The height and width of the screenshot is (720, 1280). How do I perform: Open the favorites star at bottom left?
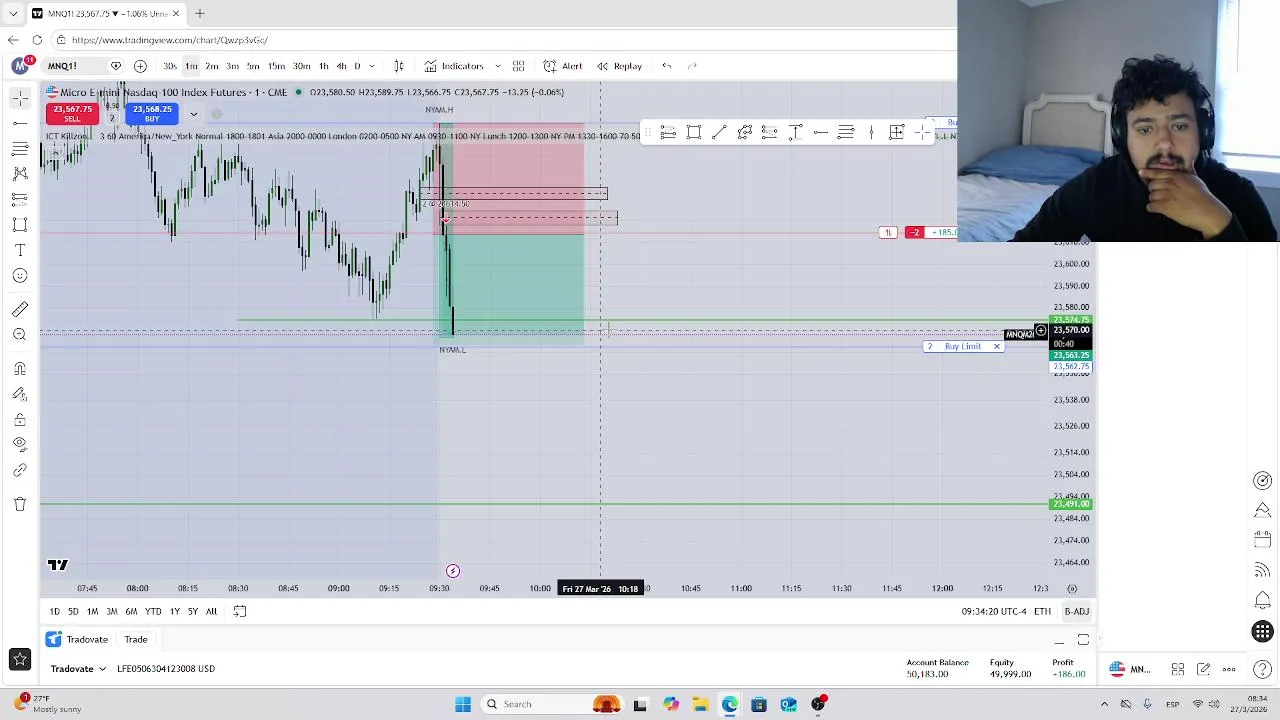[19, 659]
